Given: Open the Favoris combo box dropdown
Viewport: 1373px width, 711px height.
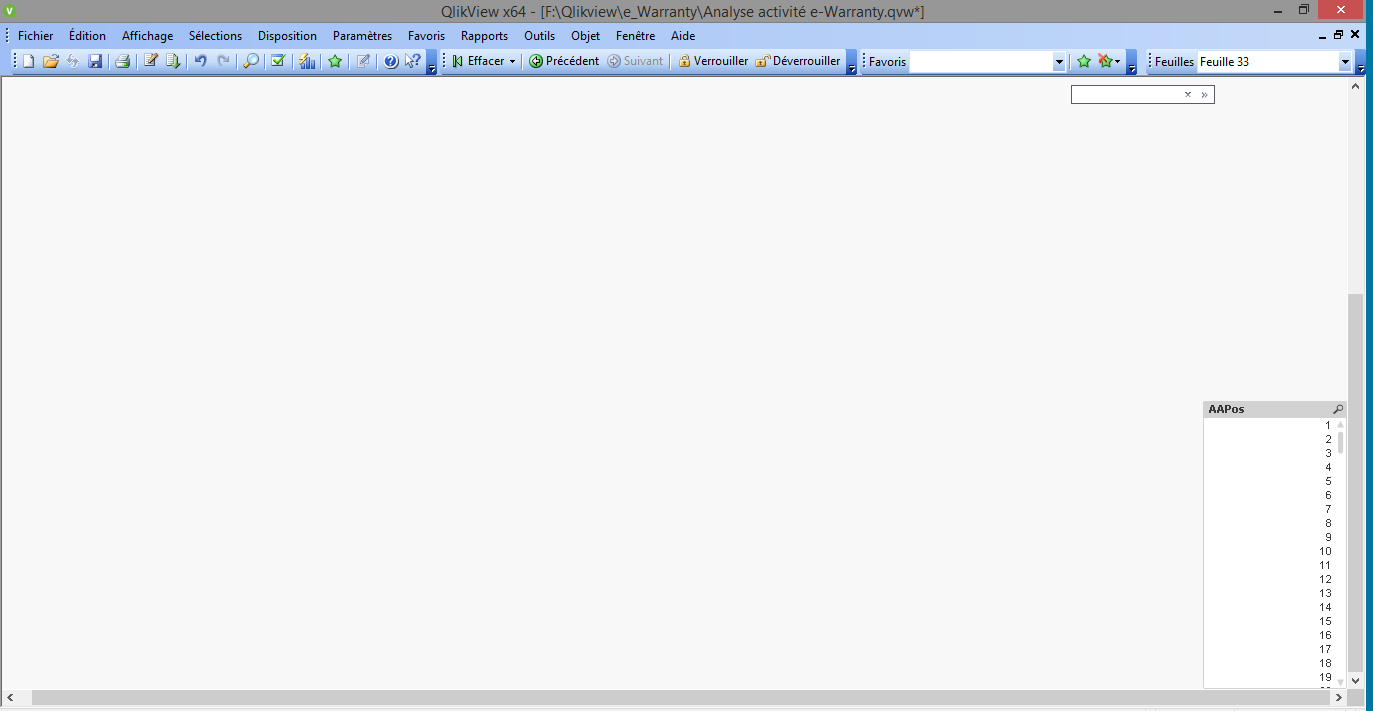Looking at the screenshot, I should pyautogui.click(x=1059, y=62).
